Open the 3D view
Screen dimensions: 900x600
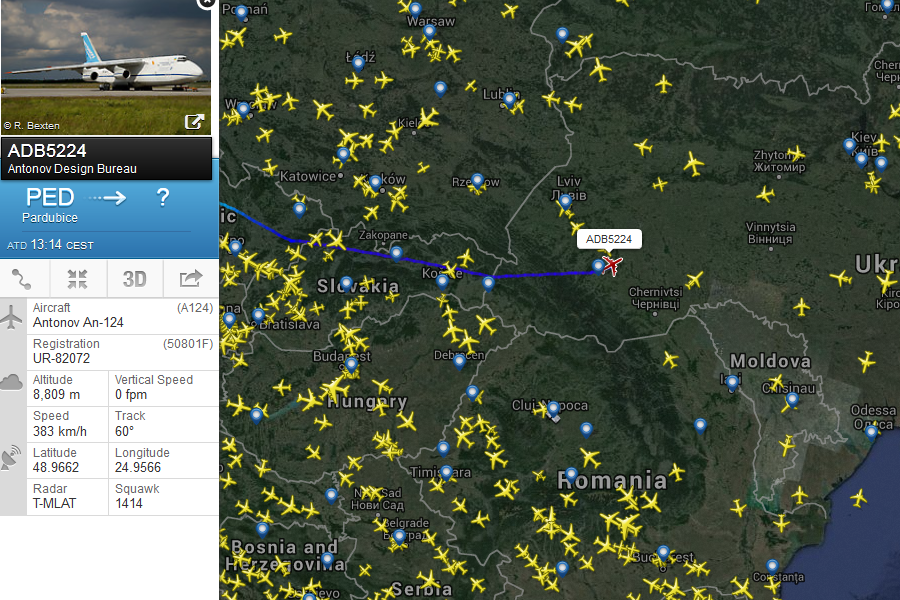[135, 279]
